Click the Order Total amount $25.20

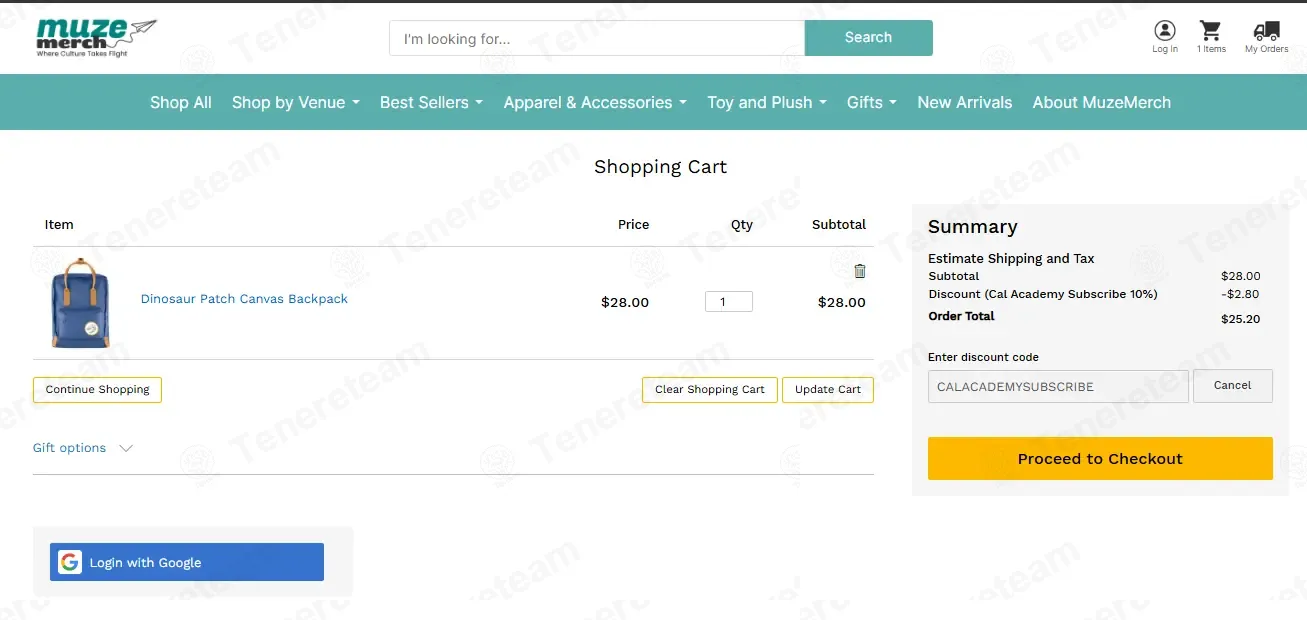(x=1240, y=319)
